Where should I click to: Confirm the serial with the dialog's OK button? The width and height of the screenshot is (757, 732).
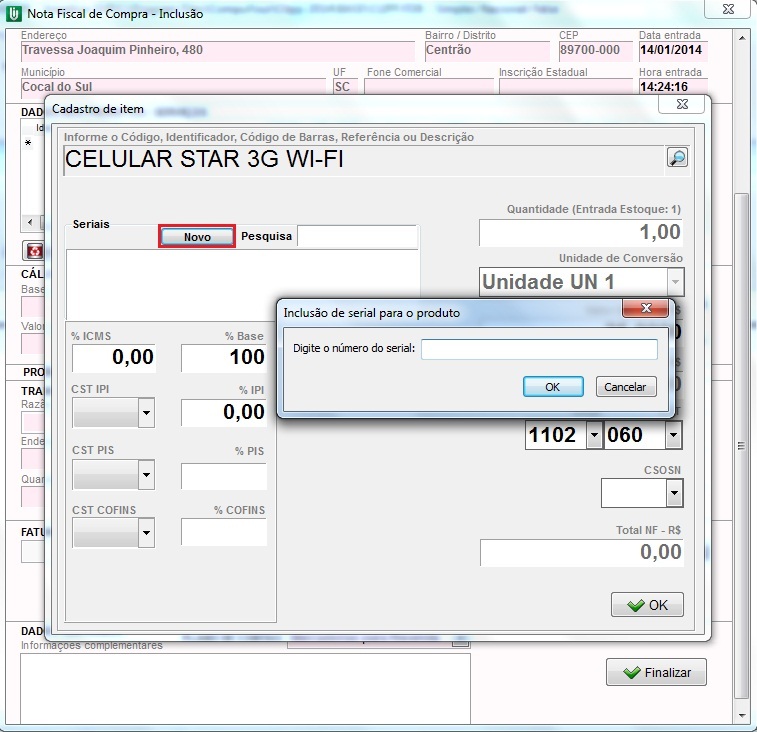(552, 387)
